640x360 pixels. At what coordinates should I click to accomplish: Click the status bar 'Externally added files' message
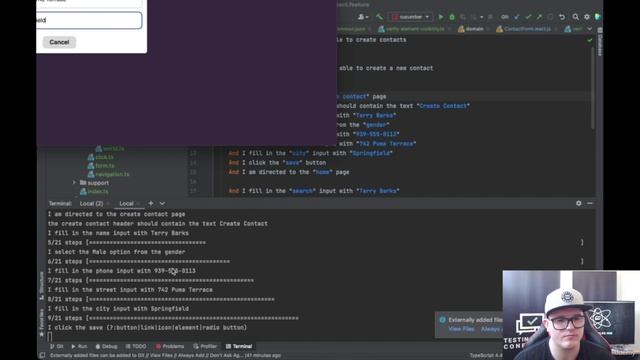click(165, 356)
